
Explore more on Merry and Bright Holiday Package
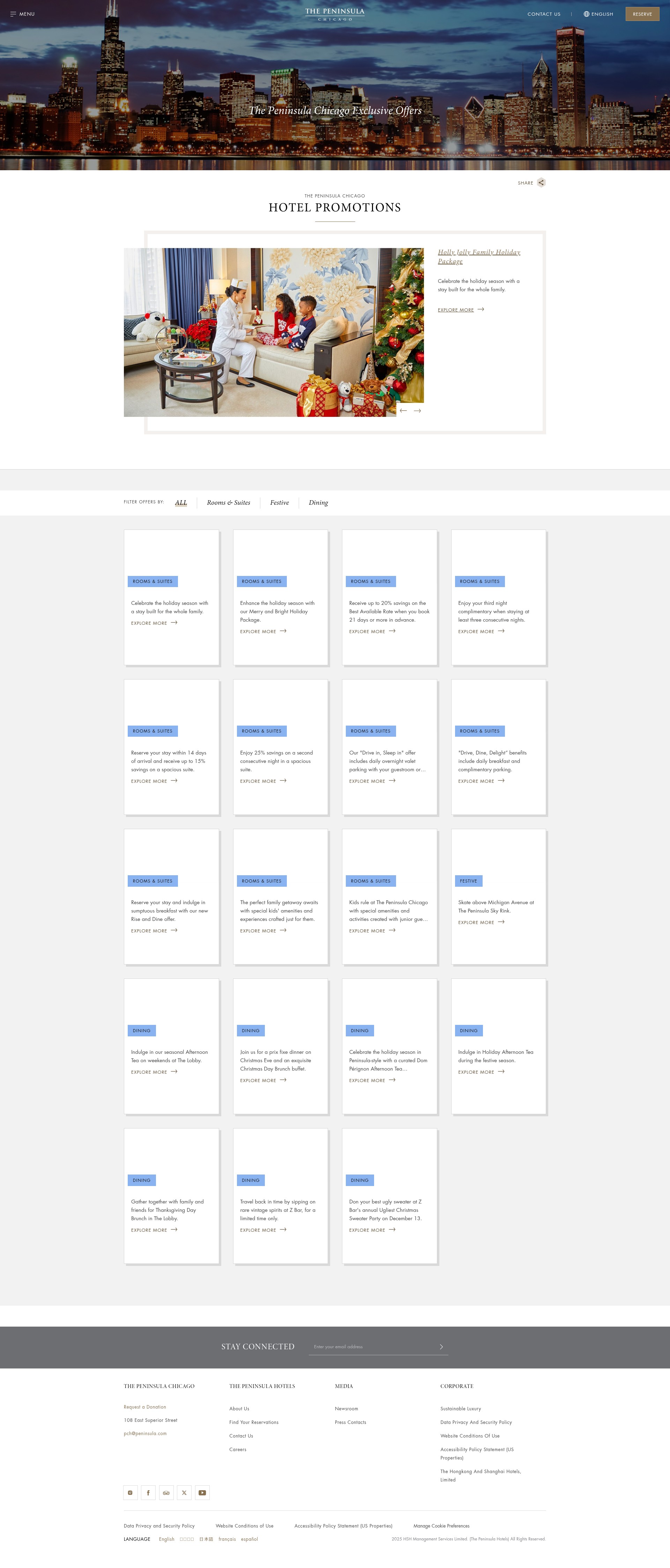pos(263,631)
